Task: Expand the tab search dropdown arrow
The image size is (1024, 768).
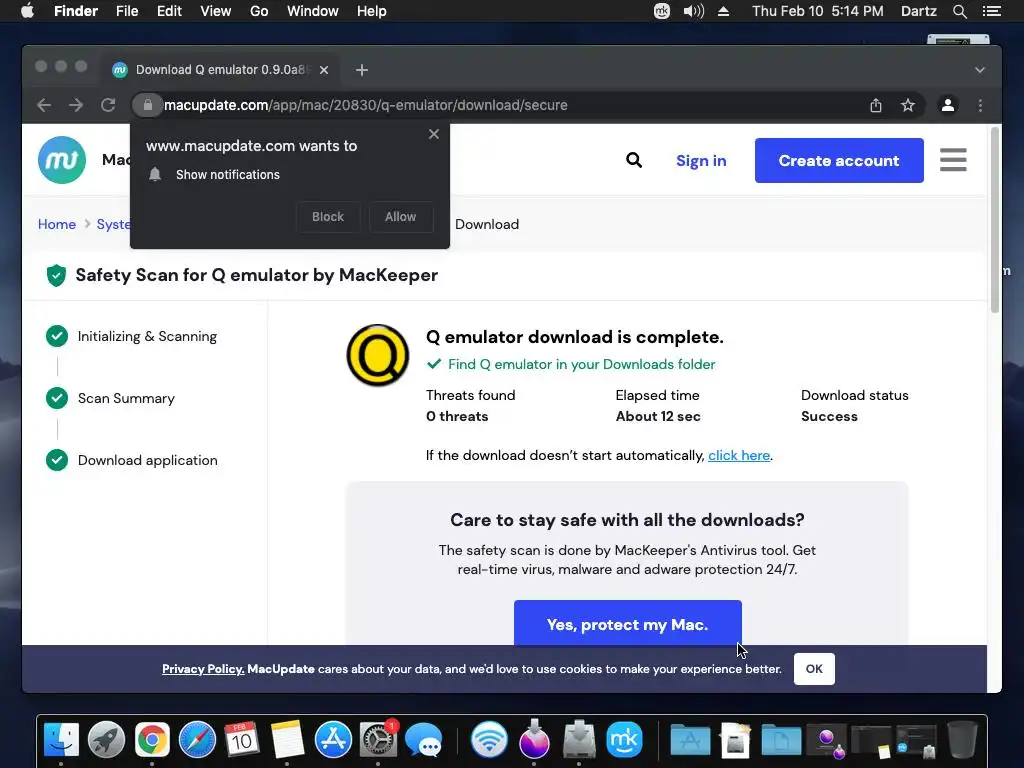Action: click(x=980, y=70)
